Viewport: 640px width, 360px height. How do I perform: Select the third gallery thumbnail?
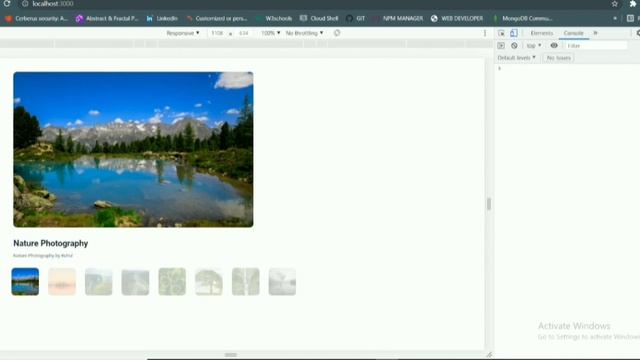point(99,282)
